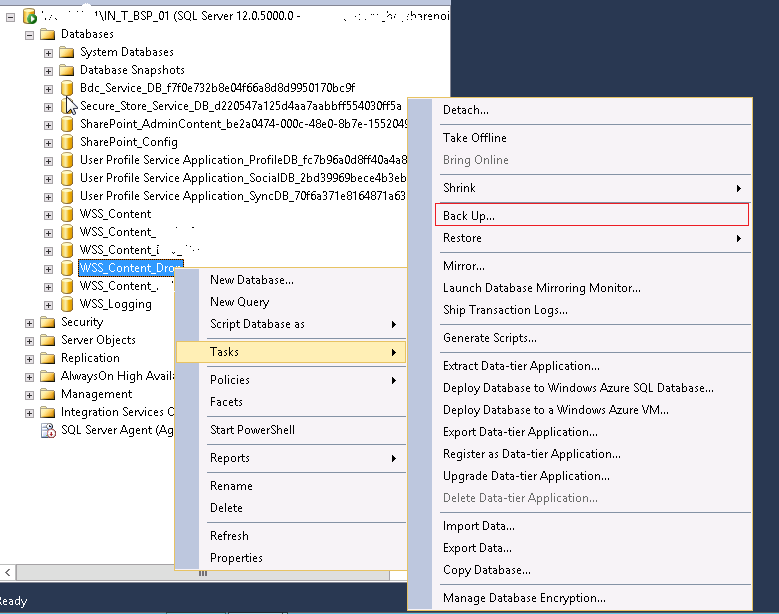The image size is (779, 614).
Task: Click the Security folder icon
Action: click(x=48, y=322)
